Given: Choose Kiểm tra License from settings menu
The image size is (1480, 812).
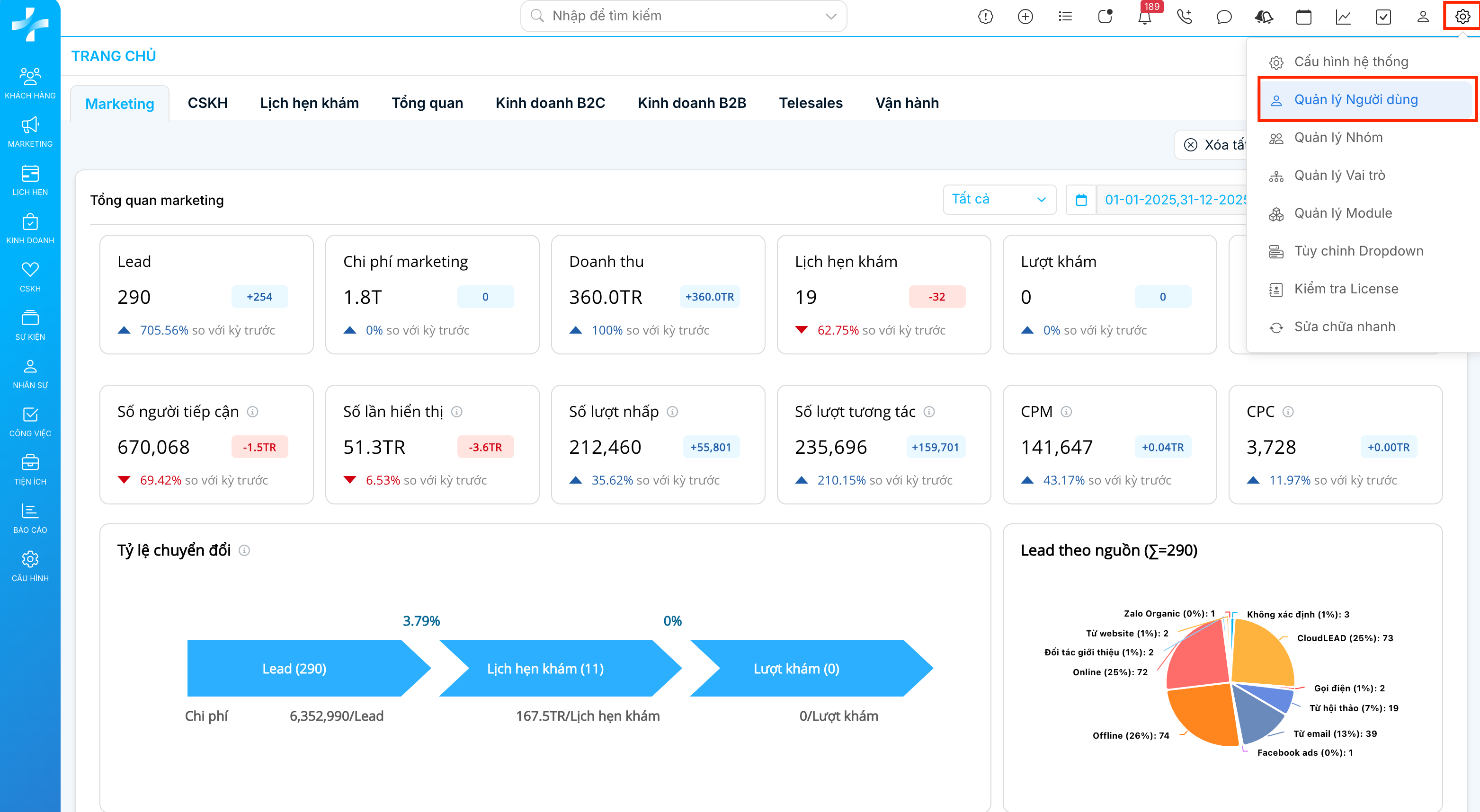Looking at the screenshot, I should [x=1346, y=289].
